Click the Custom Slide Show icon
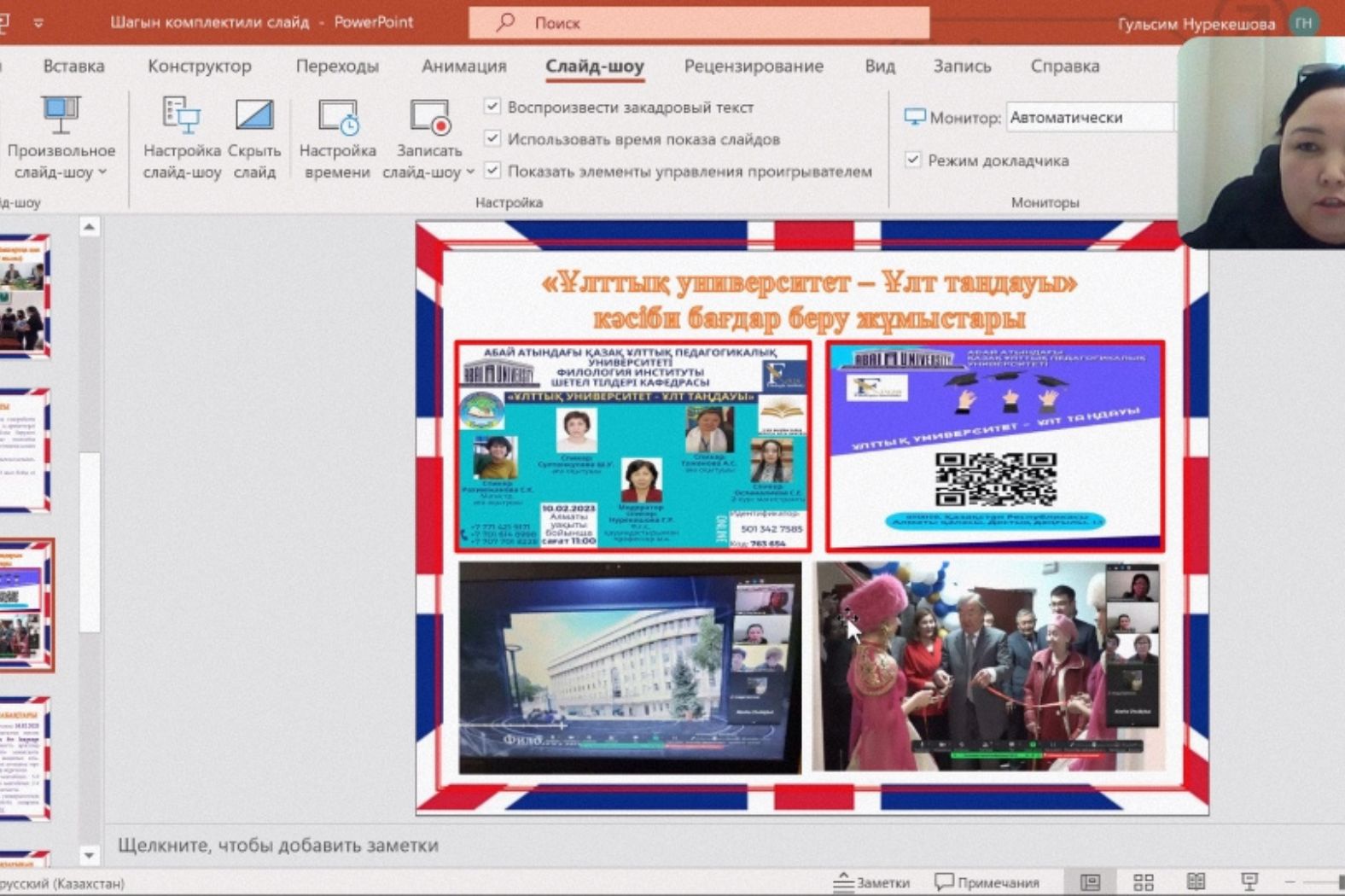 (x=61, y=115)
